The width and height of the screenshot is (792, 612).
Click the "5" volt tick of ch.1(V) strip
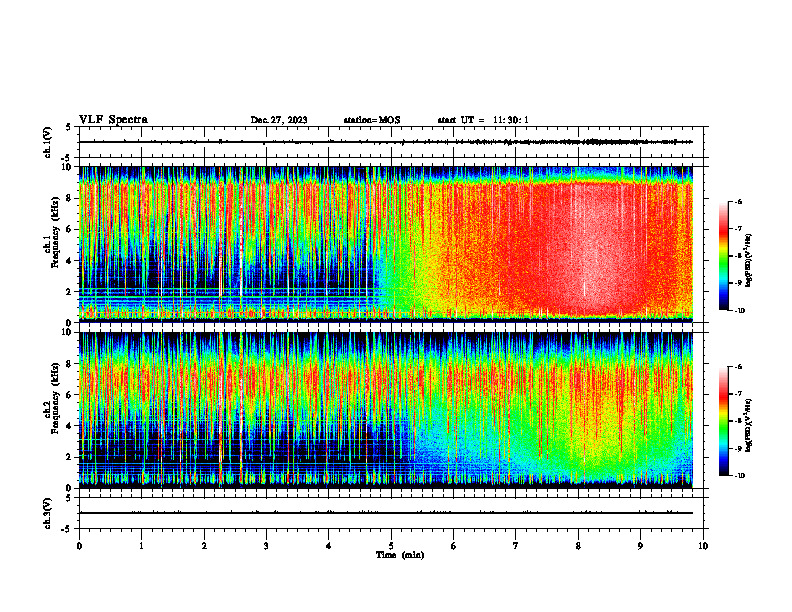pos(68,127)
